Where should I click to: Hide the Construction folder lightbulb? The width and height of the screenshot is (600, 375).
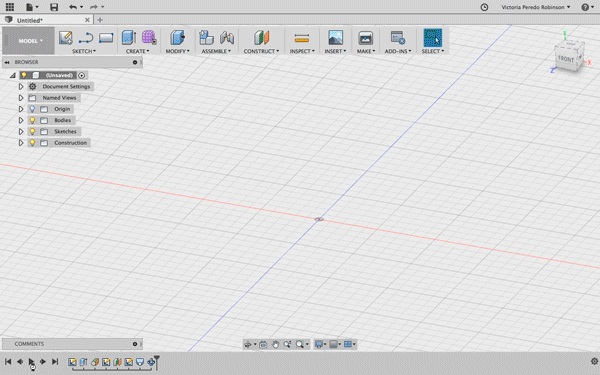click(x=33, y=143)
